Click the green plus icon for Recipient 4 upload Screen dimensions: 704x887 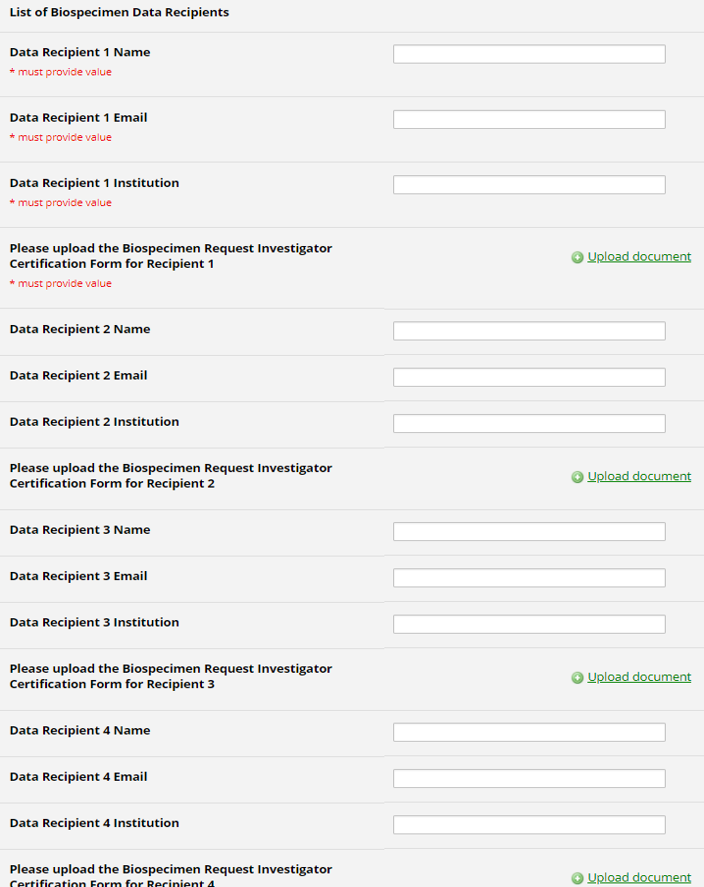577,879
